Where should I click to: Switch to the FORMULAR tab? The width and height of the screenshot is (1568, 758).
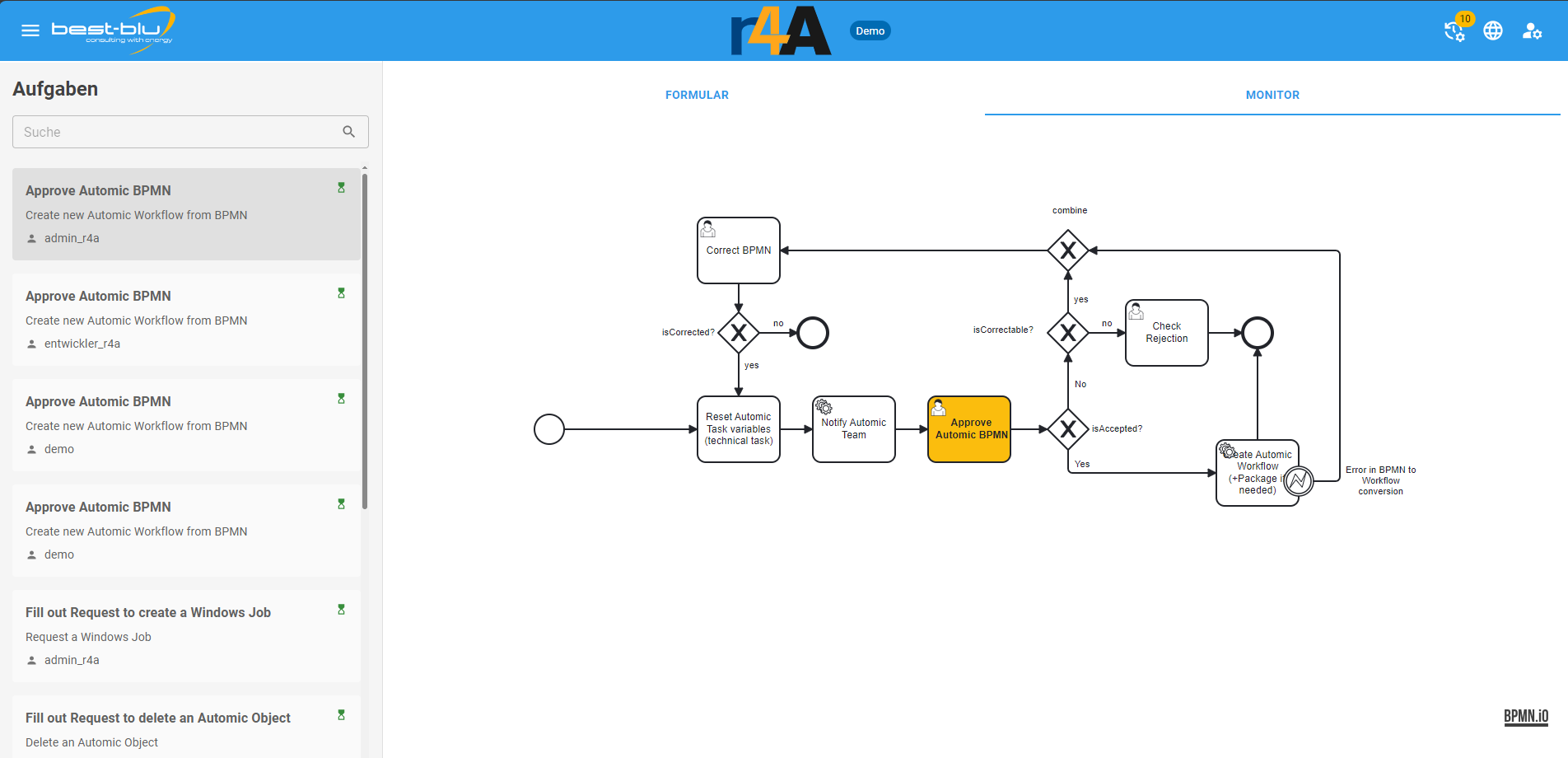click(x=697, y=95)
